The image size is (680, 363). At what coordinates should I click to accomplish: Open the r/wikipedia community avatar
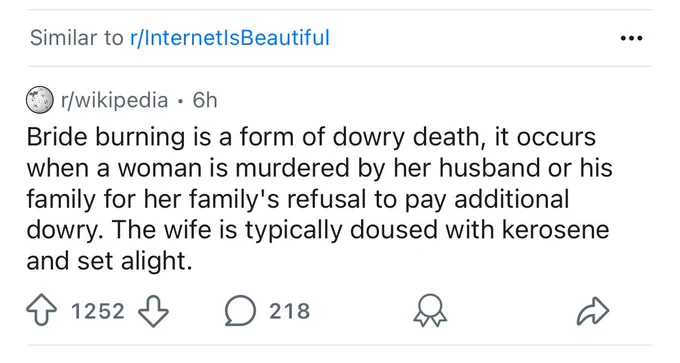(40, 100)
